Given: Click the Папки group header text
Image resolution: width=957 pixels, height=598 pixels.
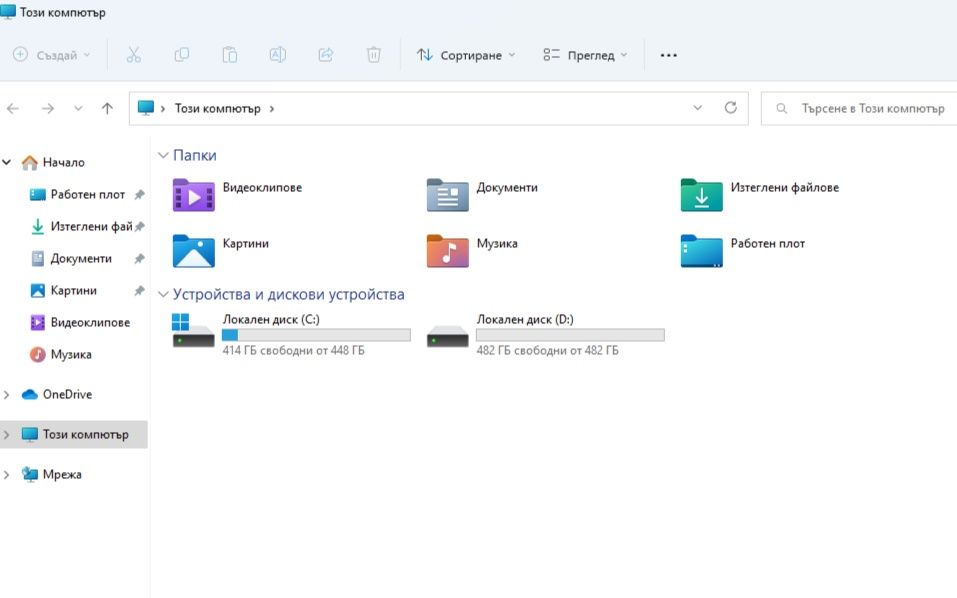Looking at the screenshot, I should pyautogui.click(x=195, y=156).
